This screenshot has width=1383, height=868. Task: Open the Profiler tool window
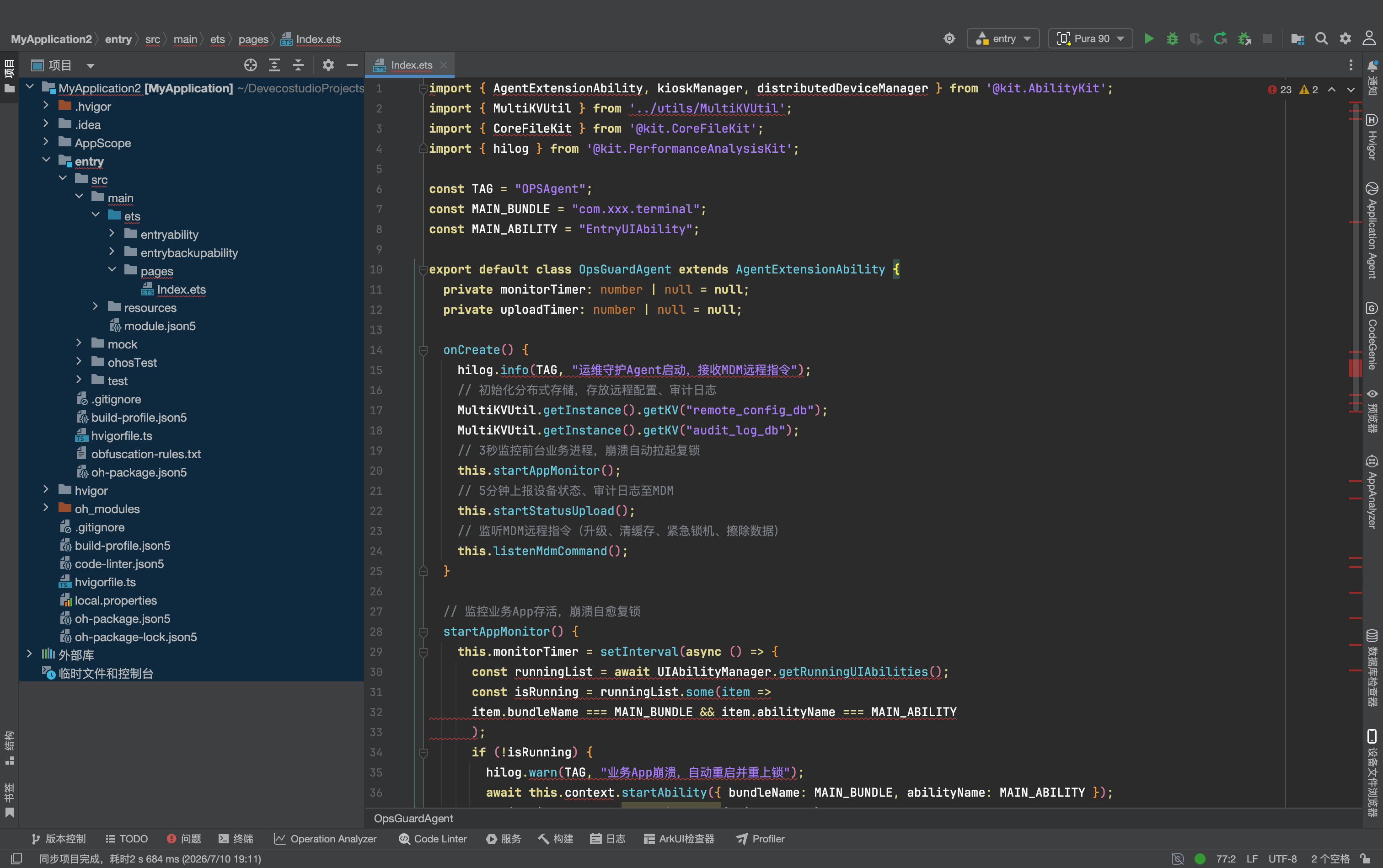760,839
